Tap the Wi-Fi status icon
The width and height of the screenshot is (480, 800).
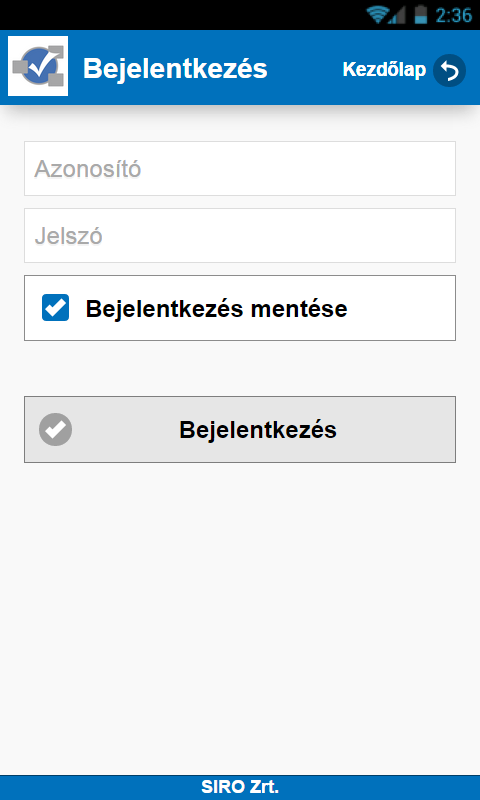point(377,14)
